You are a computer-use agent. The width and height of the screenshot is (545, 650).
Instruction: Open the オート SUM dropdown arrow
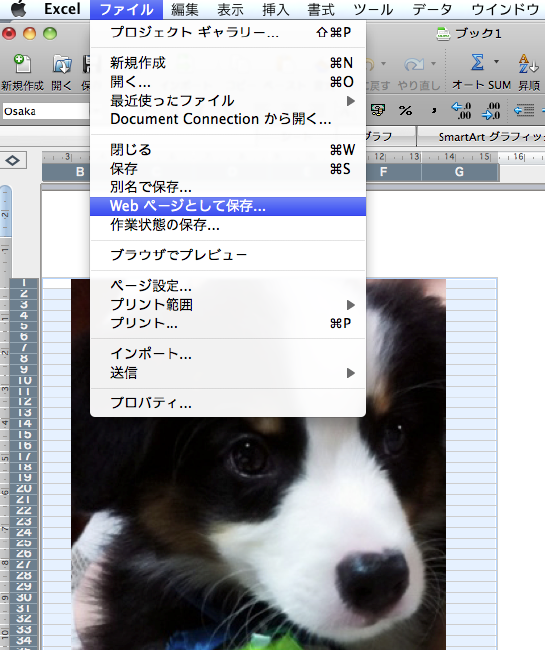(x=496, y=62)
